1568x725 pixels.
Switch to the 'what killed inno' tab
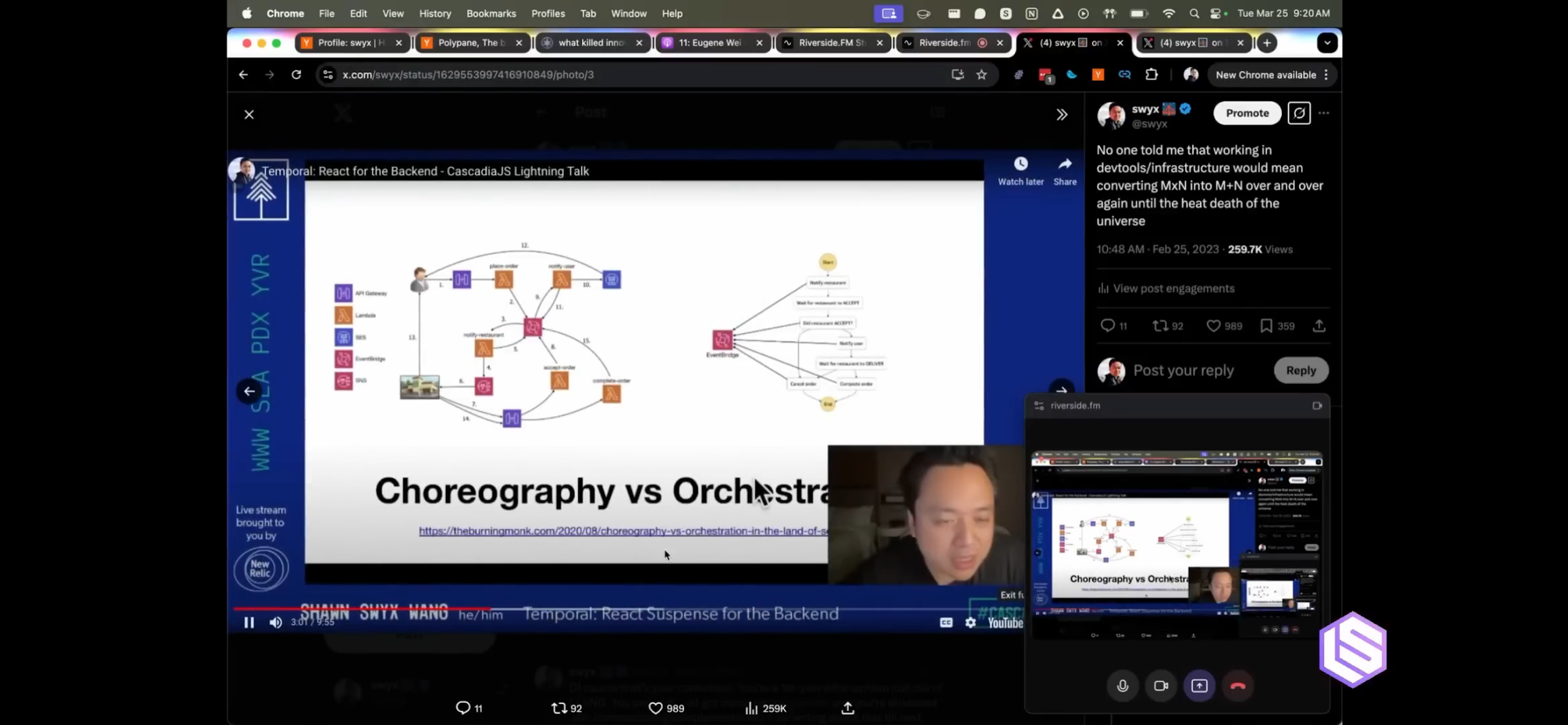(x=591, y=42)
